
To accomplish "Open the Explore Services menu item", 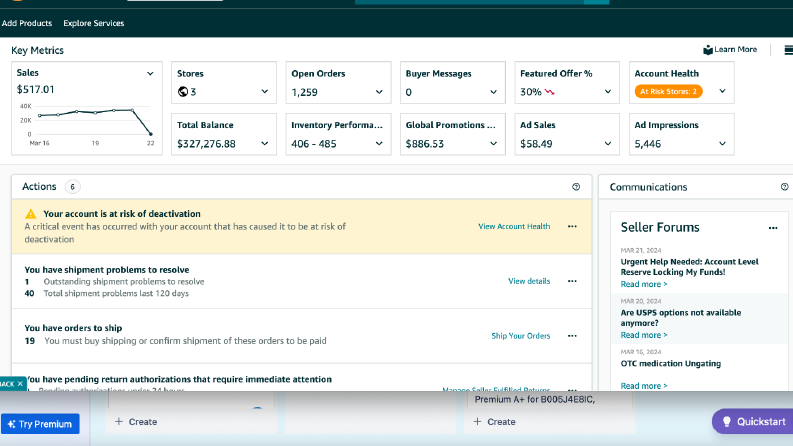I will (x=94, y=23).
